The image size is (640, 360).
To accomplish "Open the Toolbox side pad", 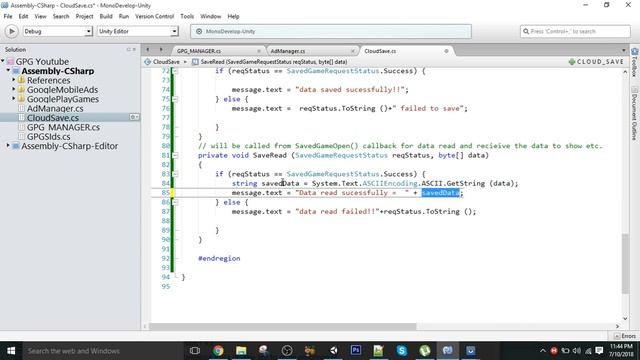I will point(635,62).
